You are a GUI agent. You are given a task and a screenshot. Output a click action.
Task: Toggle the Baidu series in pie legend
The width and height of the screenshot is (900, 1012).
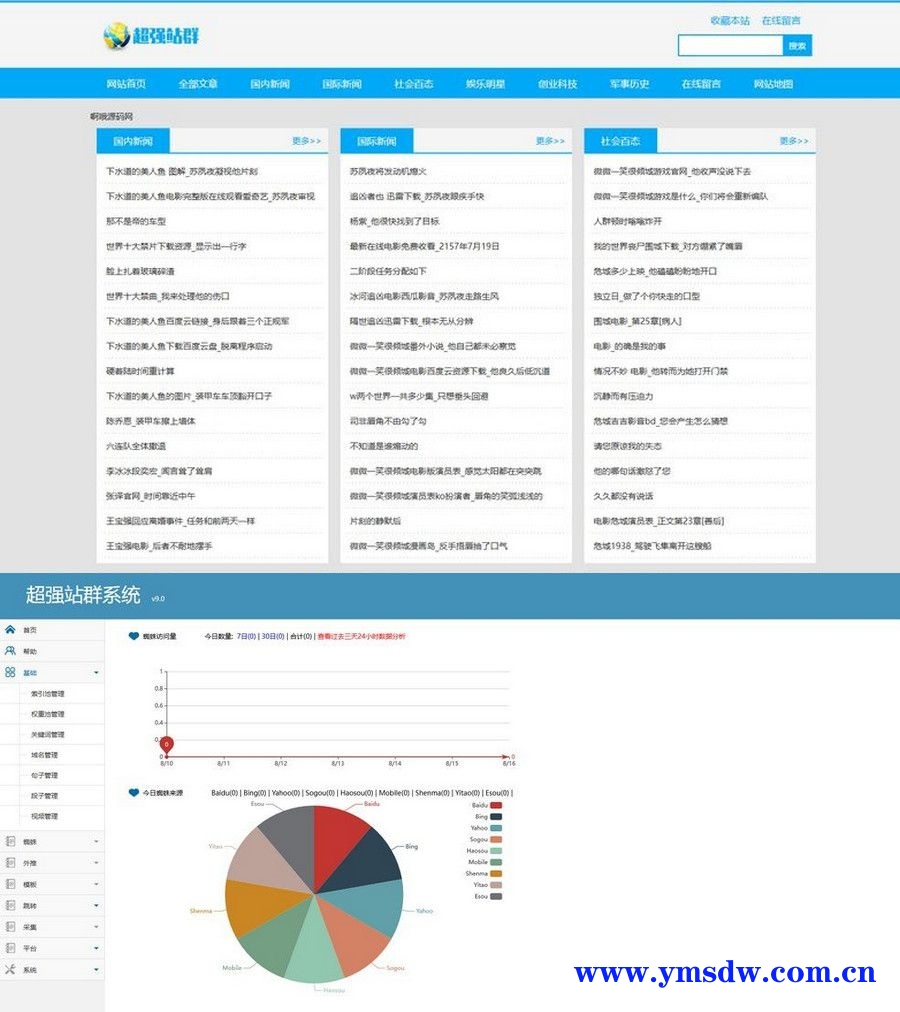coord(496,805)
